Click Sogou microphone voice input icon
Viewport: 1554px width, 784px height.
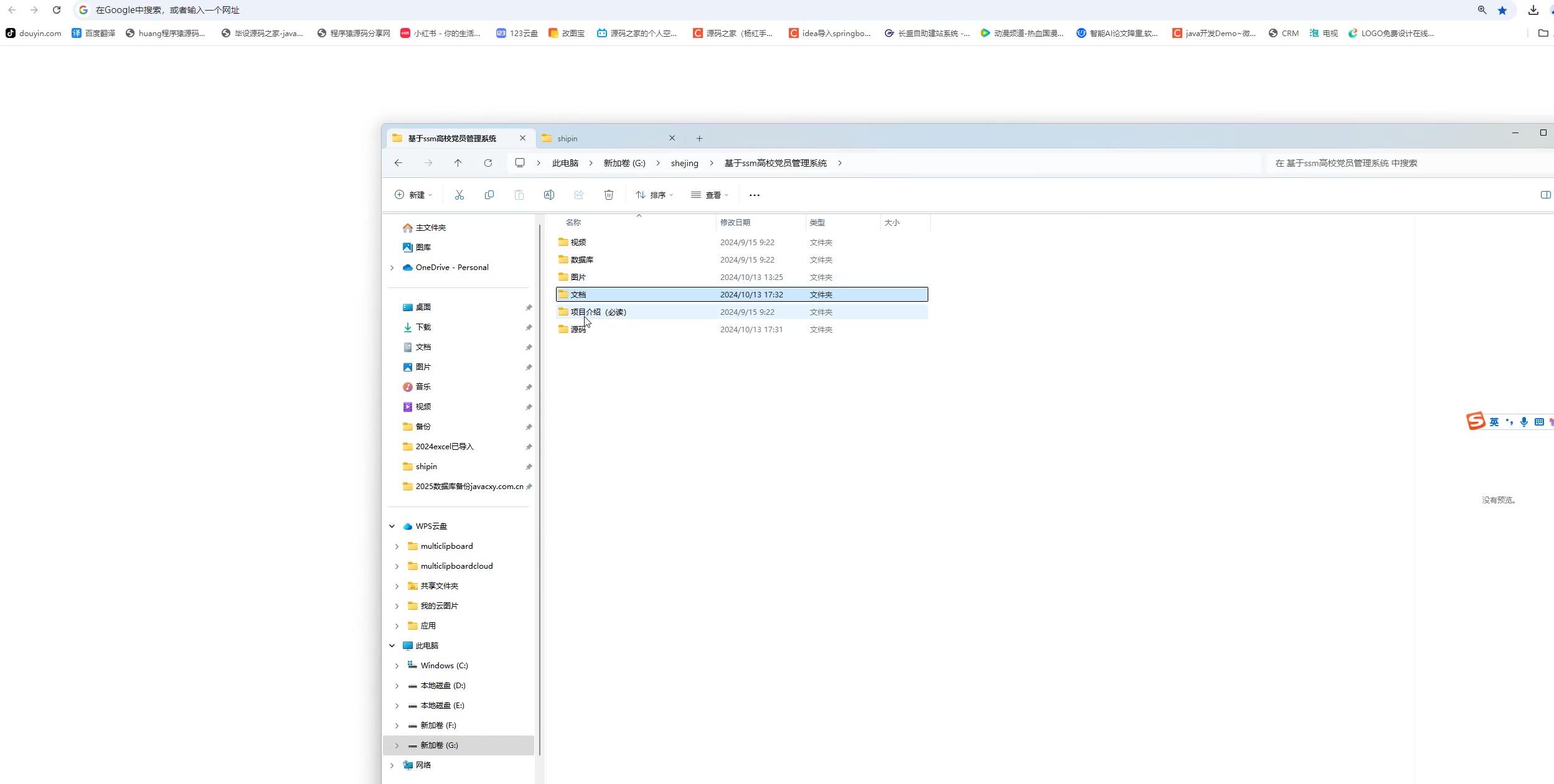click(x=1523, y=422)
